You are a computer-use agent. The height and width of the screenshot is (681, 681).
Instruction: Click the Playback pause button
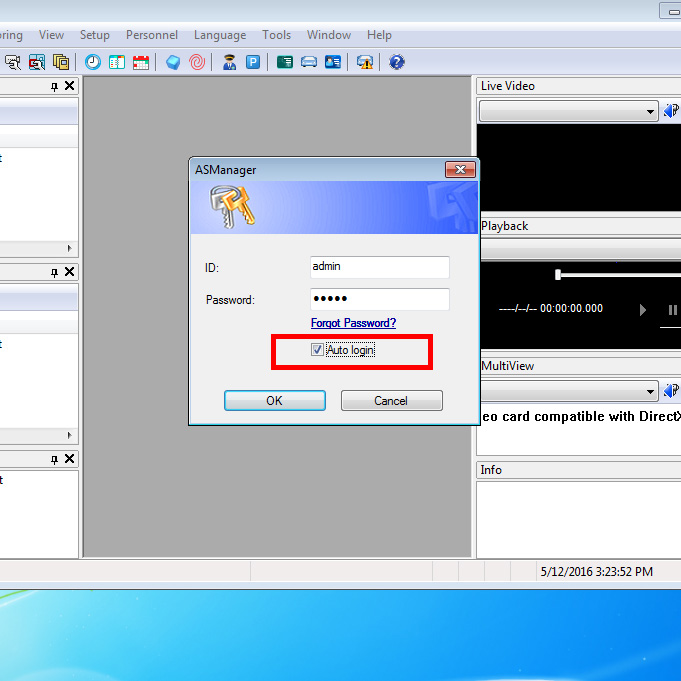tap(672, 310)
